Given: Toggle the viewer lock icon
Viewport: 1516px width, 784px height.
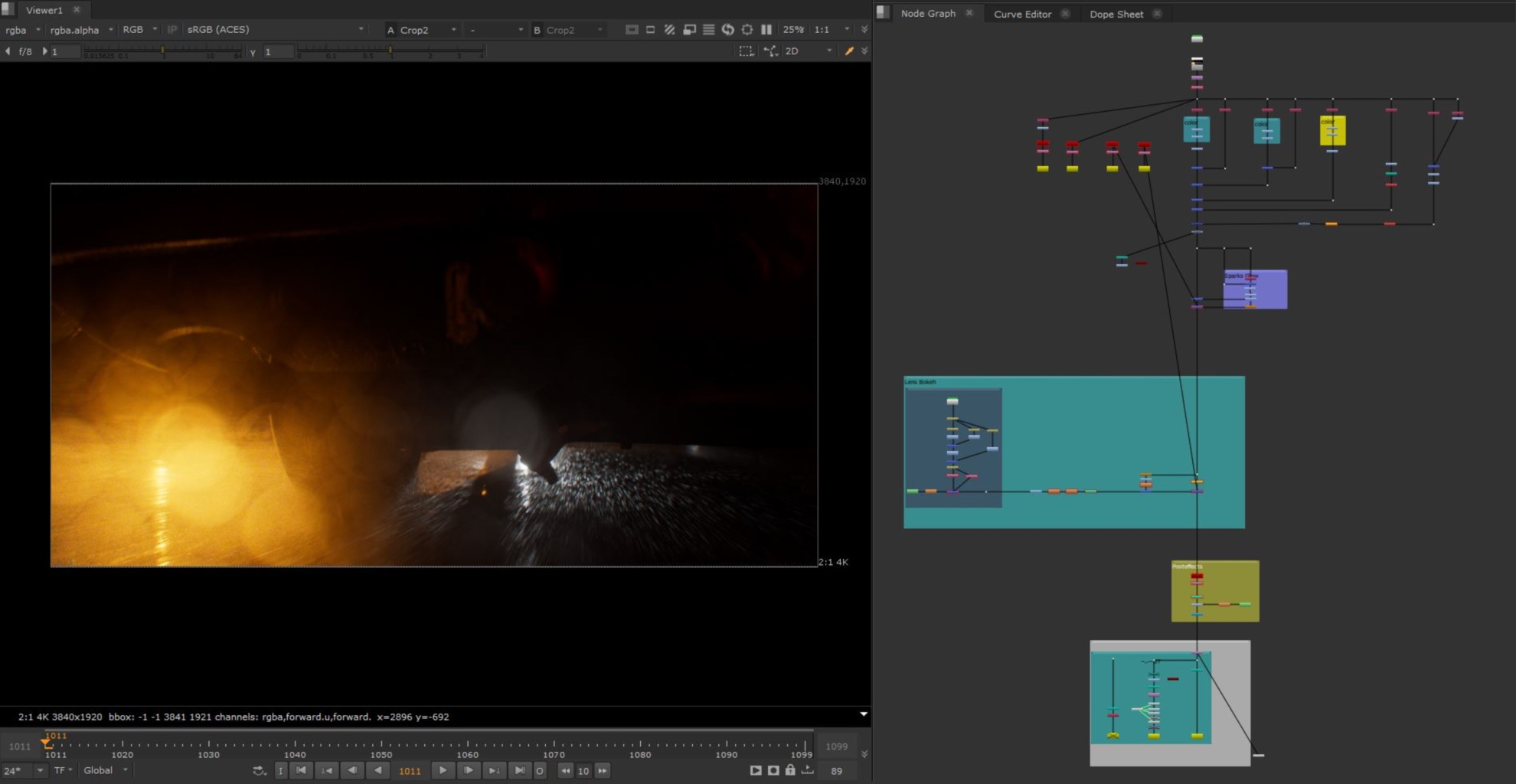Looking at the screenshot, I should click(x=790, y=770).
